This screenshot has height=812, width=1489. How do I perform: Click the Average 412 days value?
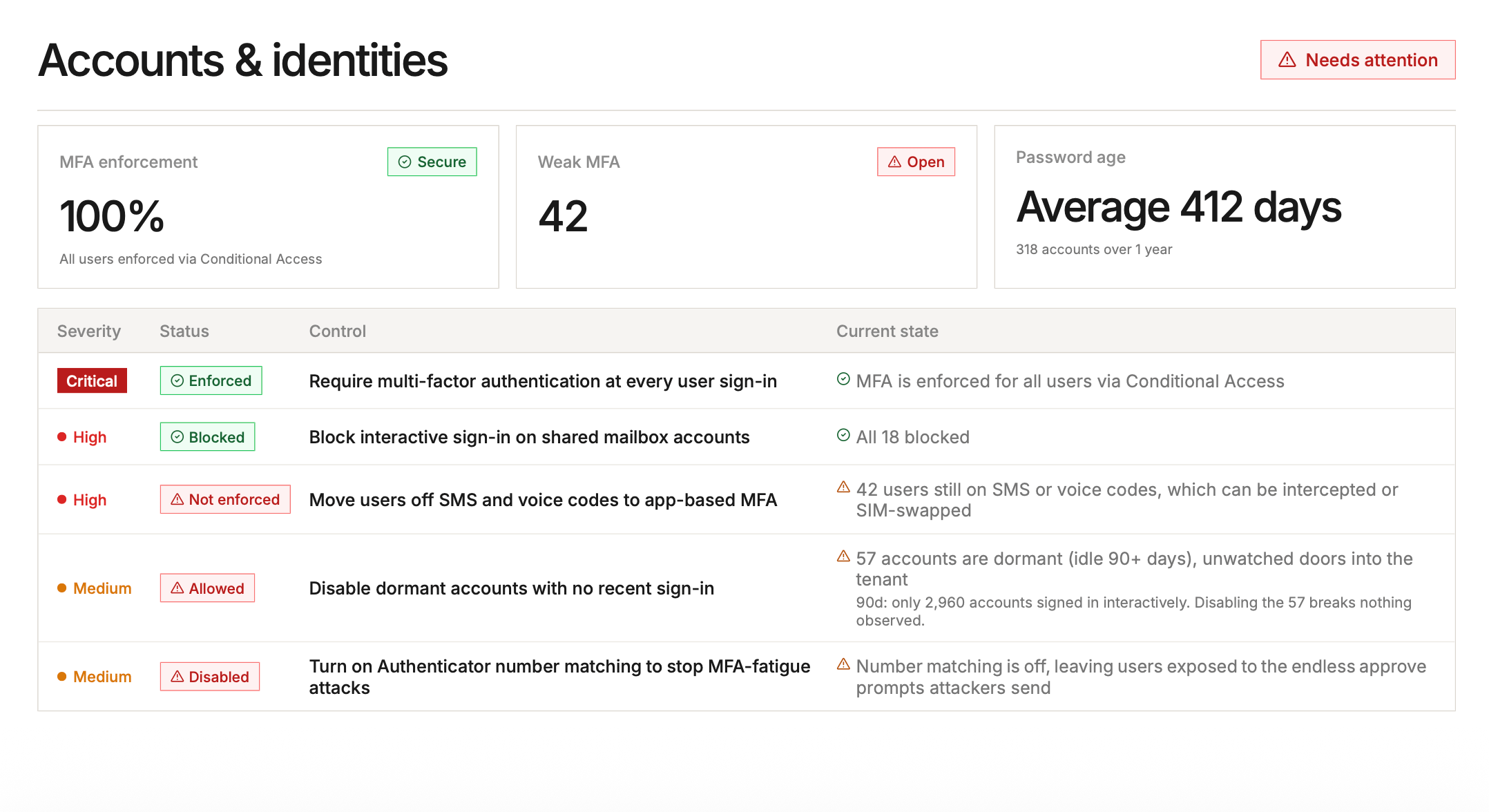pos(1179,207)
